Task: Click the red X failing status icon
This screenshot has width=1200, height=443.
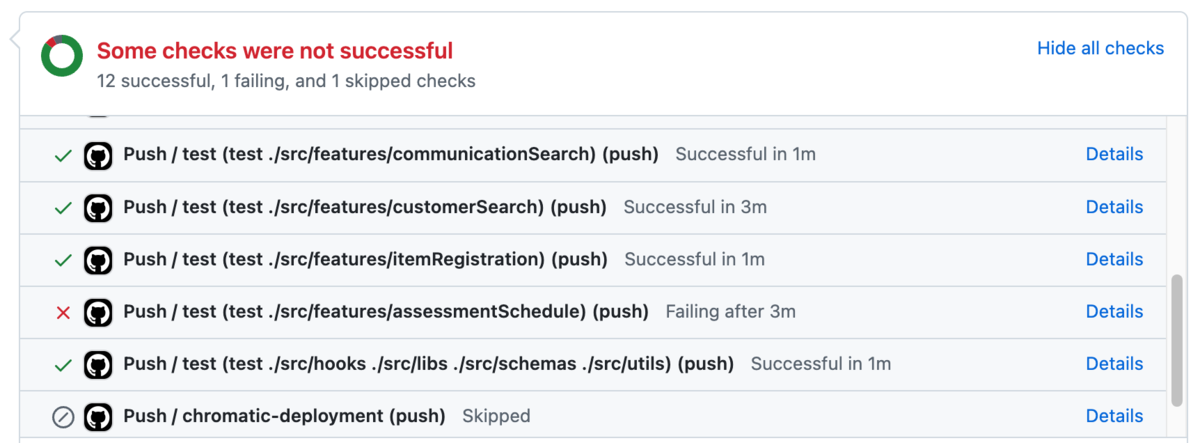Action: coord(63,312)
